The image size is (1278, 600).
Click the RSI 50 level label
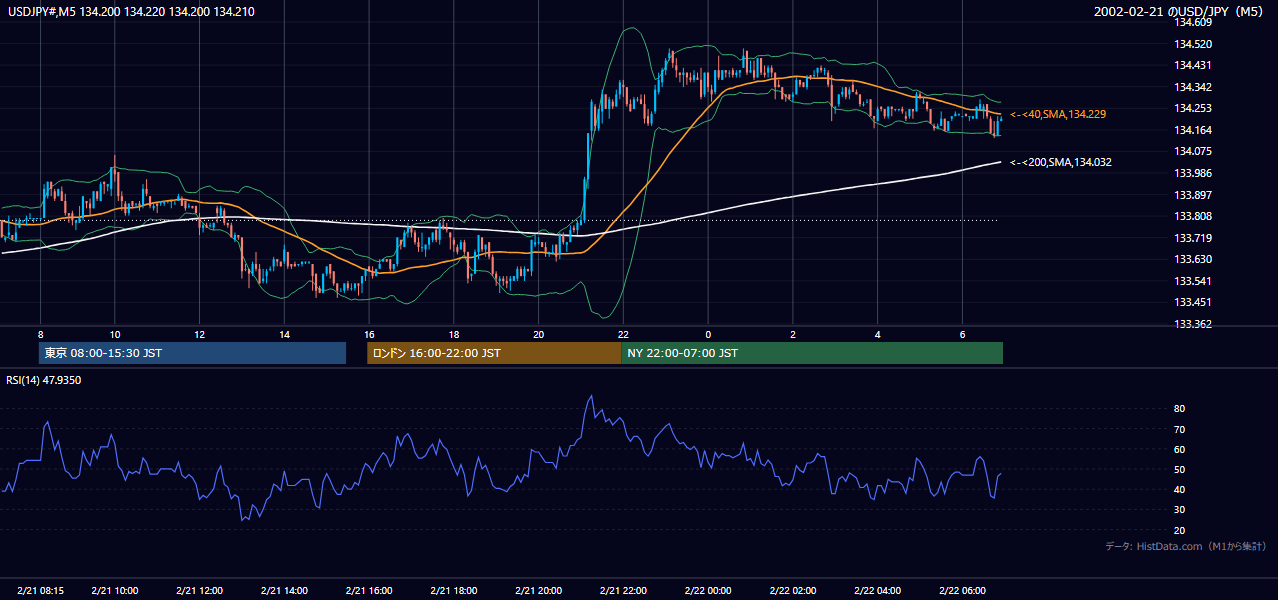pyautogui.click(x=1179, y=469)
